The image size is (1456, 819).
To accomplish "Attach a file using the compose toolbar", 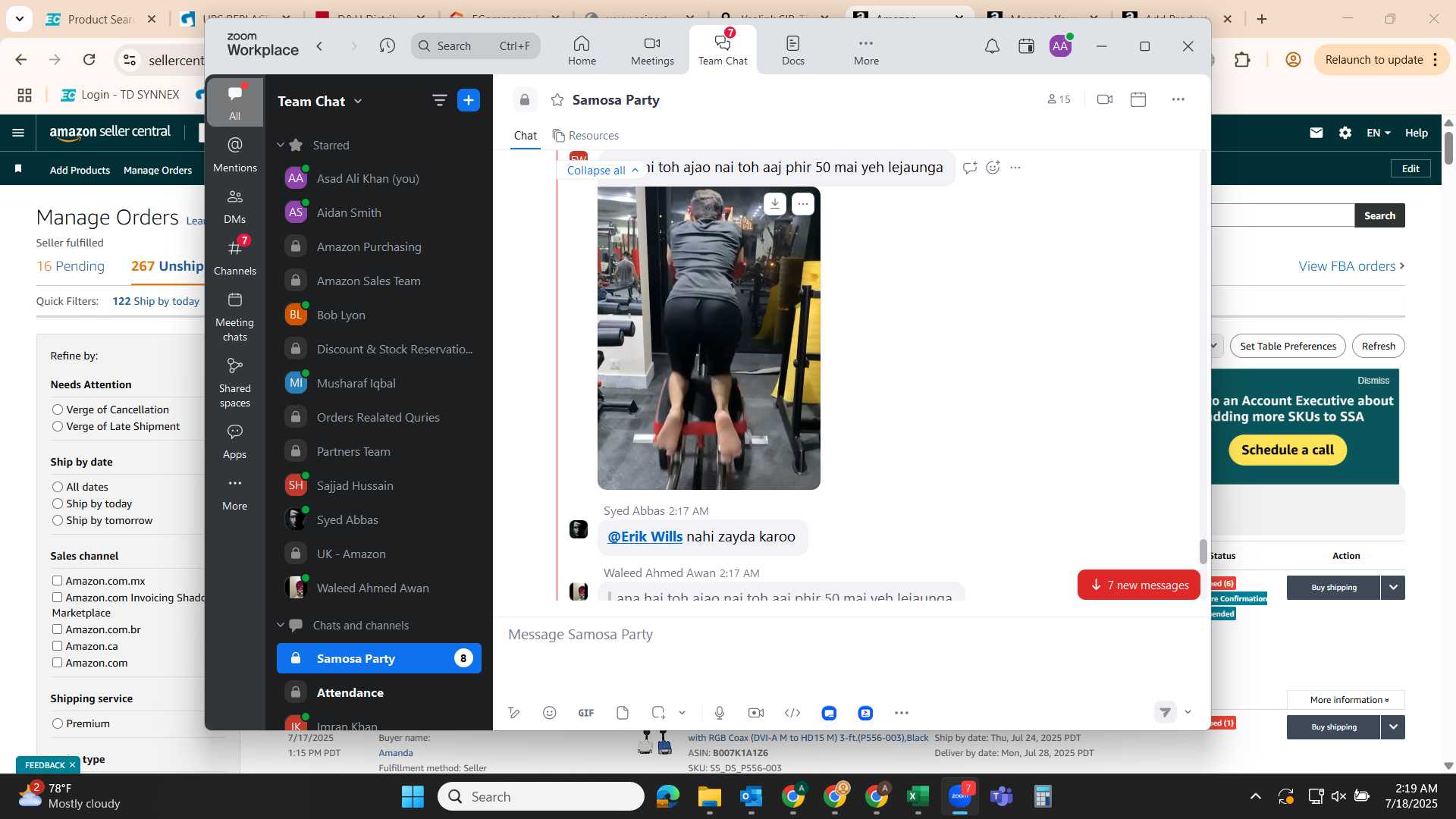I will pos(623,713).
